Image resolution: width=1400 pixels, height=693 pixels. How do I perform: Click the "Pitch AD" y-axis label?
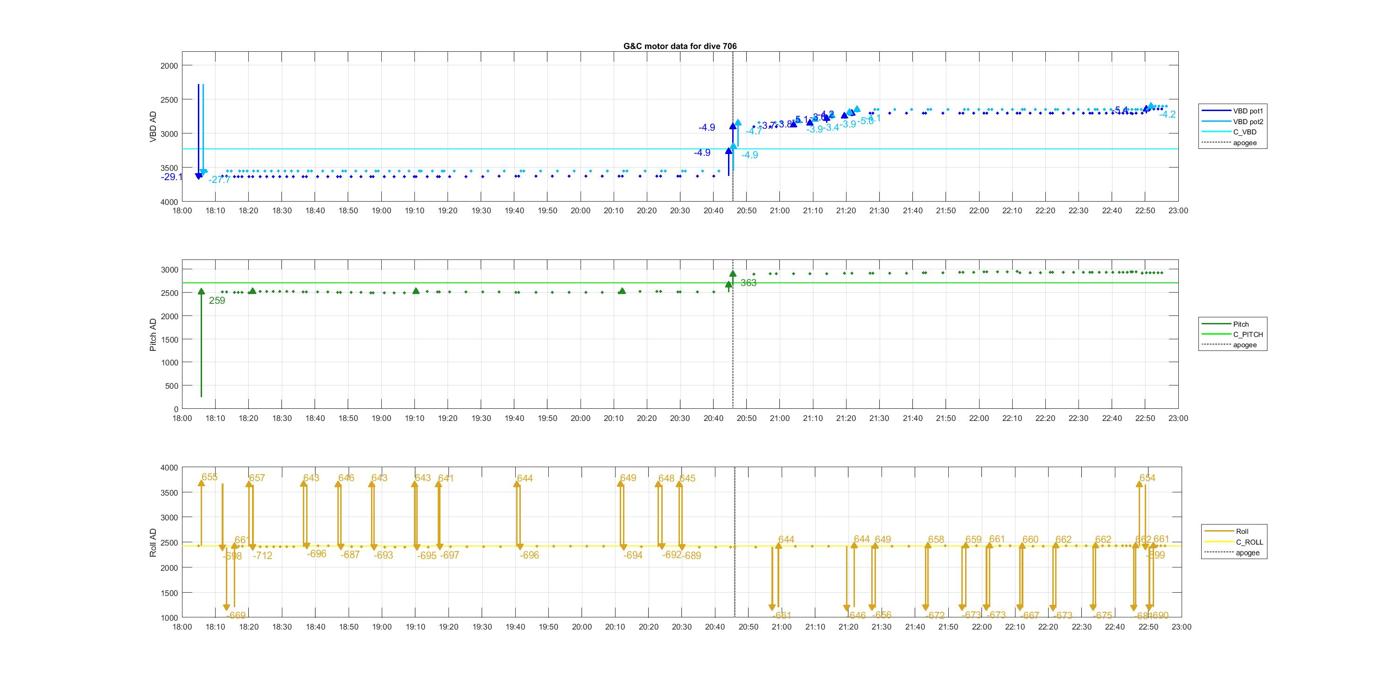click(x=154, y=334)
